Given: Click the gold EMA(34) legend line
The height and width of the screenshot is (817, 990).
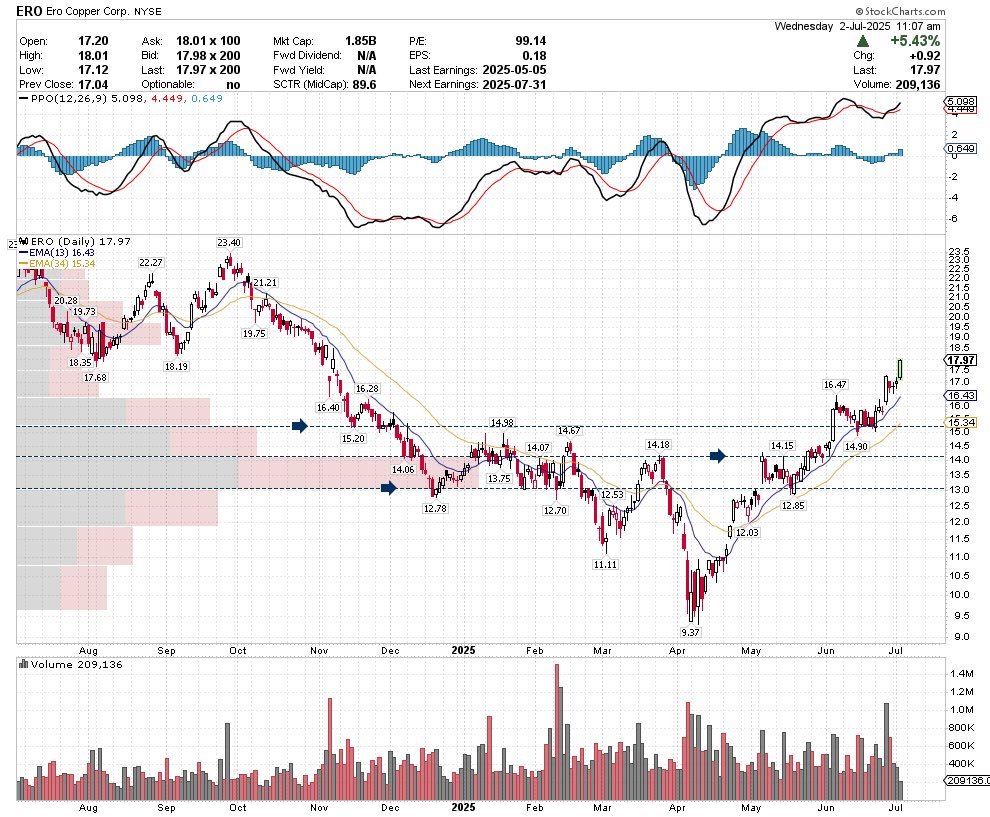Looking at the screenshot, I should click(x=24, y=263).
